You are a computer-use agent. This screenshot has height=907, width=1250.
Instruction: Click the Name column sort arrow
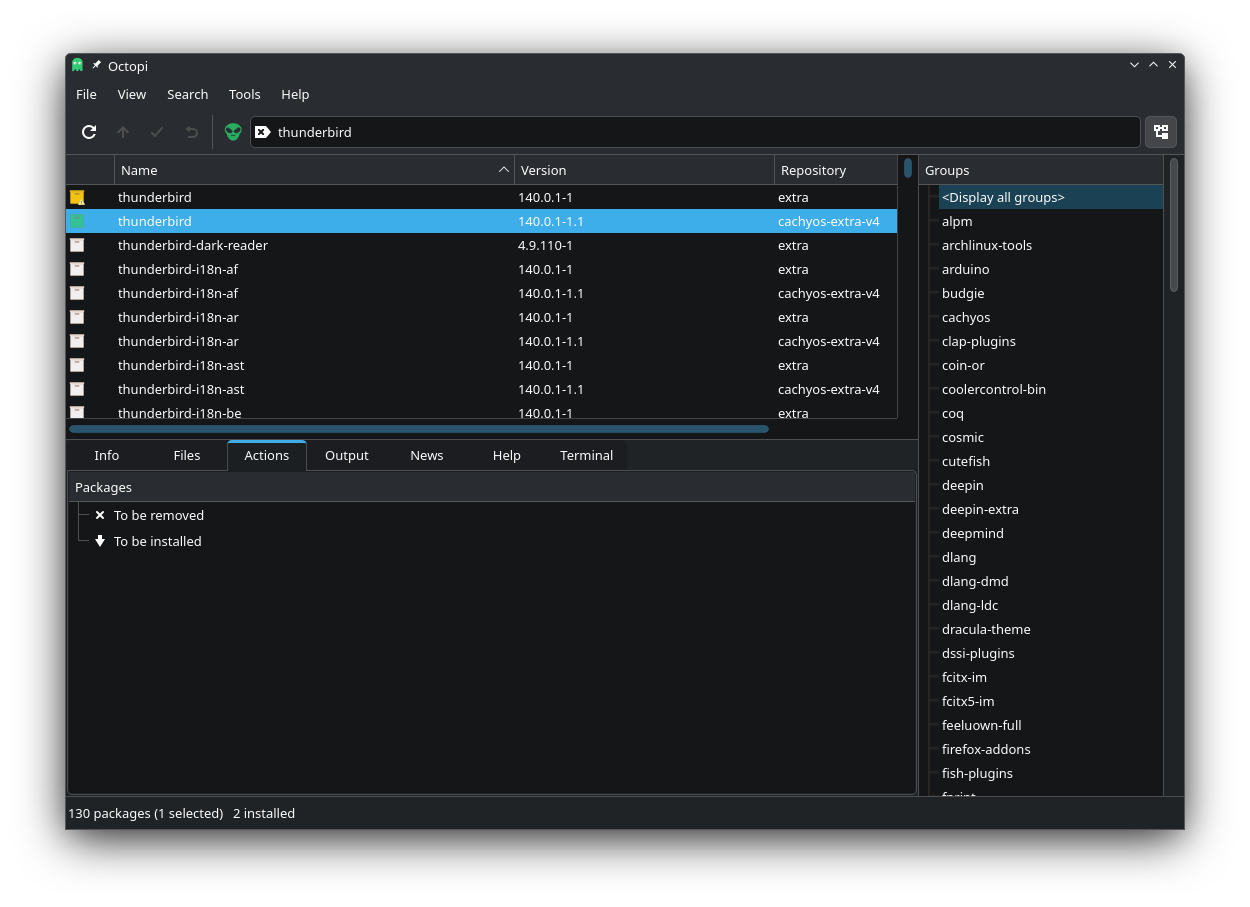coord(503,170)
